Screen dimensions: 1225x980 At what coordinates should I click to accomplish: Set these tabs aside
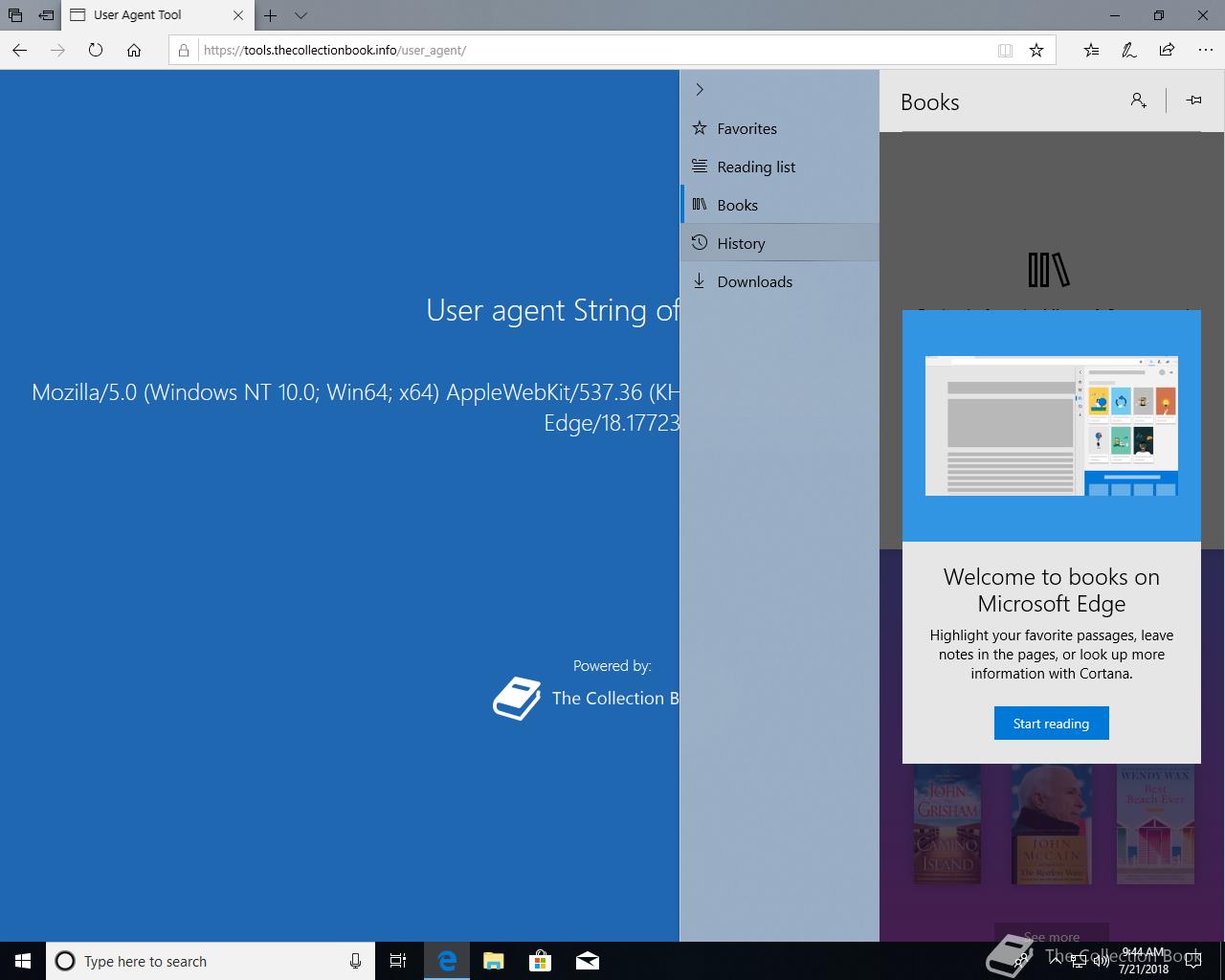(46, 15)
